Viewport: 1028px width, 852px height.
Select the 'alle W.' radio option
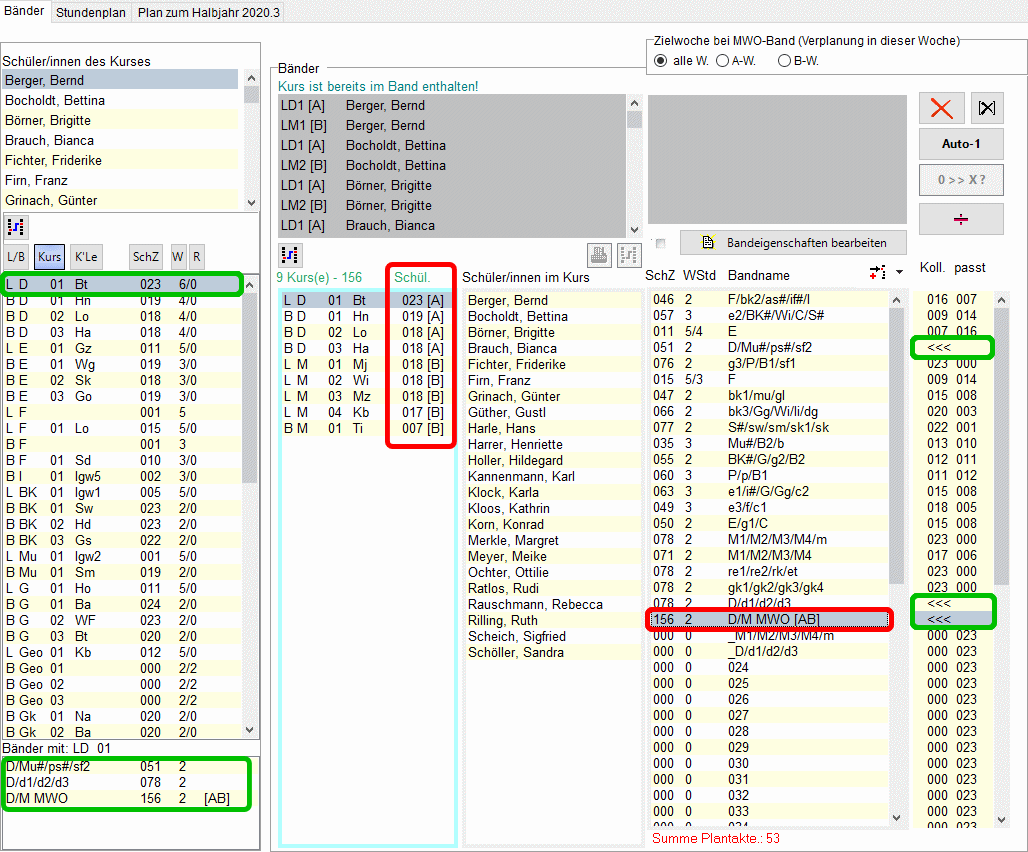click(x=660, y=61)
